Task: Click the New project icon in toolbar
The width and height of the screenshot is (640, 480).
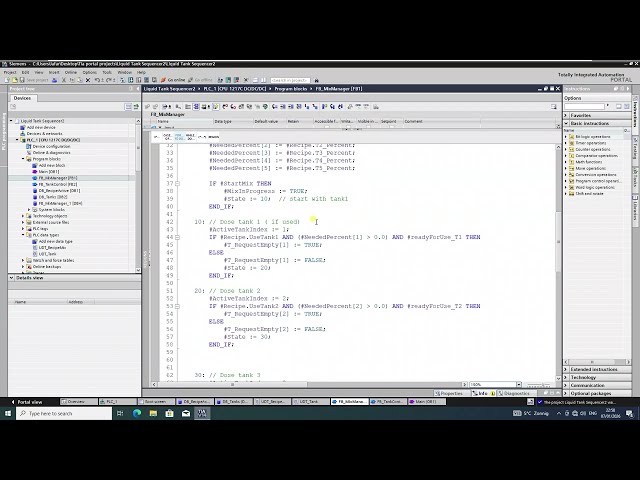Action: [x=7, y=80]
